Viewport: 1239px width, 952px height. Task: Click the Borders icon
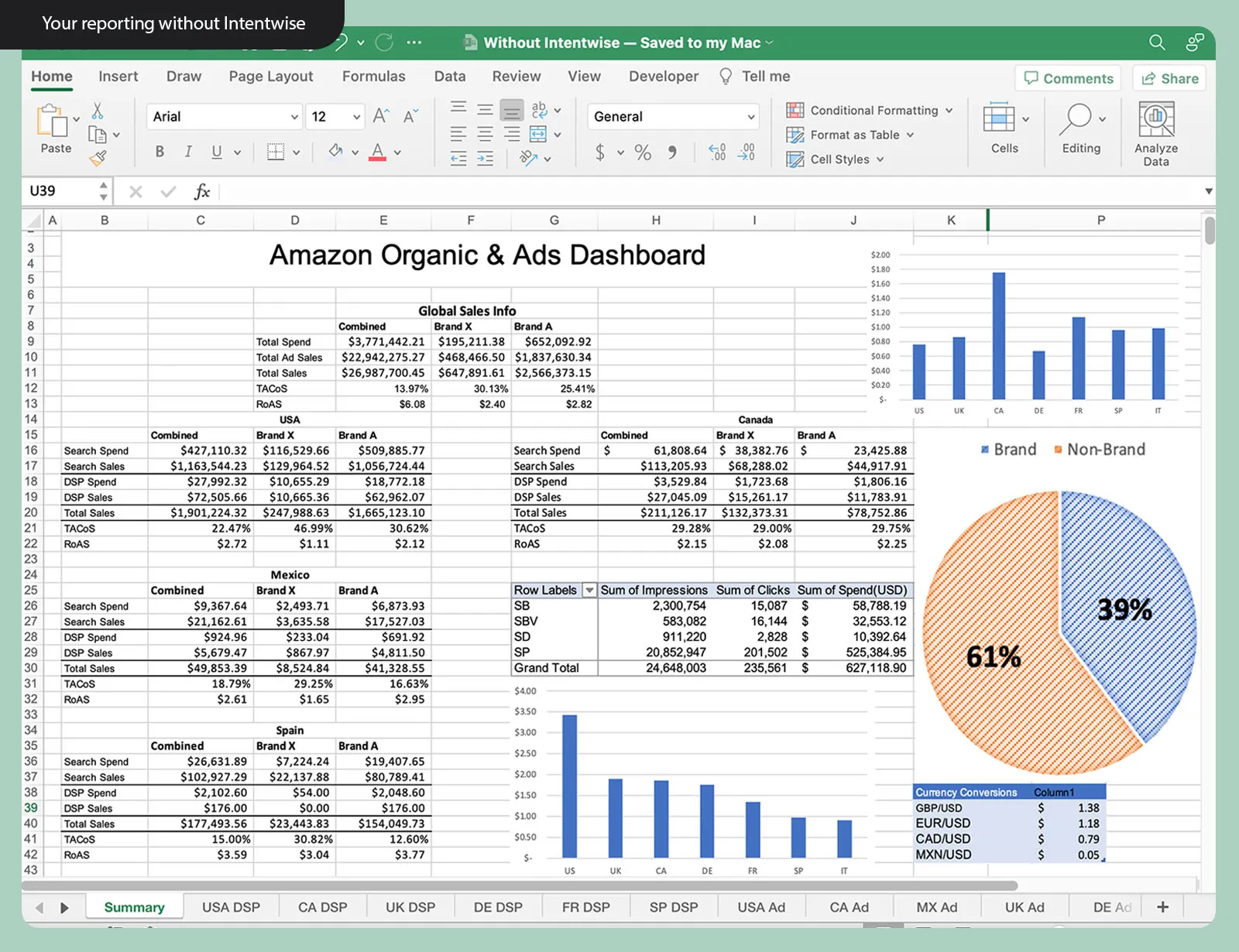coord(276,152)
